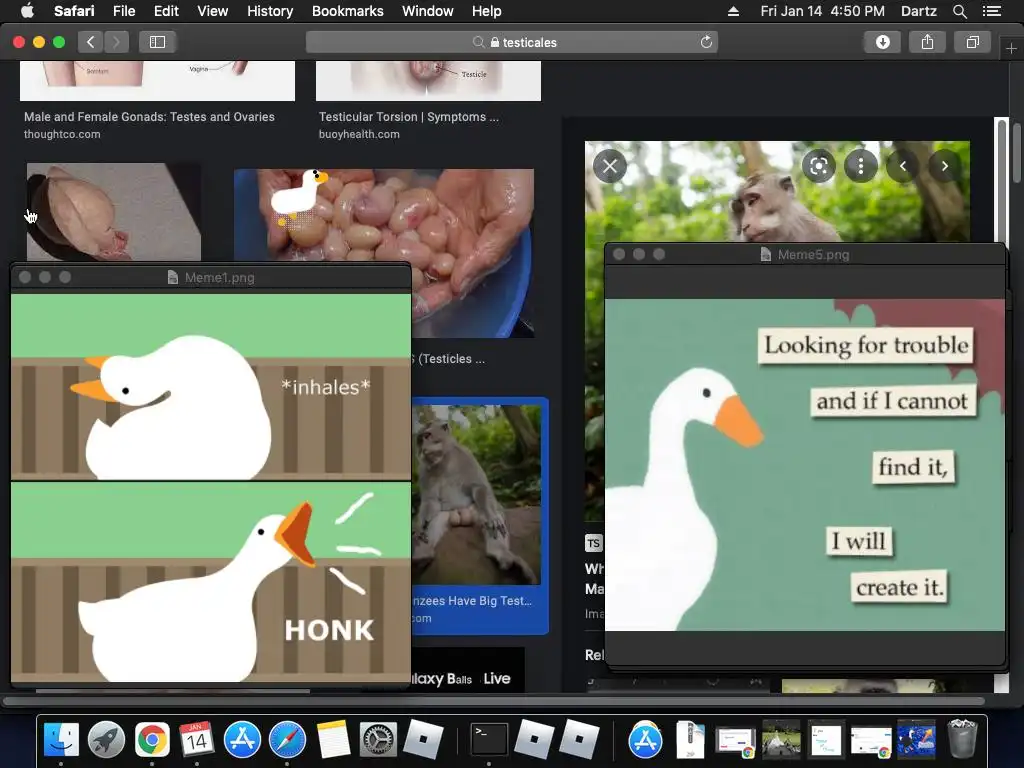1024x768 pixels.
Task: Open Calendar showing Jan 14 in Dock
Action: (x=197, y=740)
